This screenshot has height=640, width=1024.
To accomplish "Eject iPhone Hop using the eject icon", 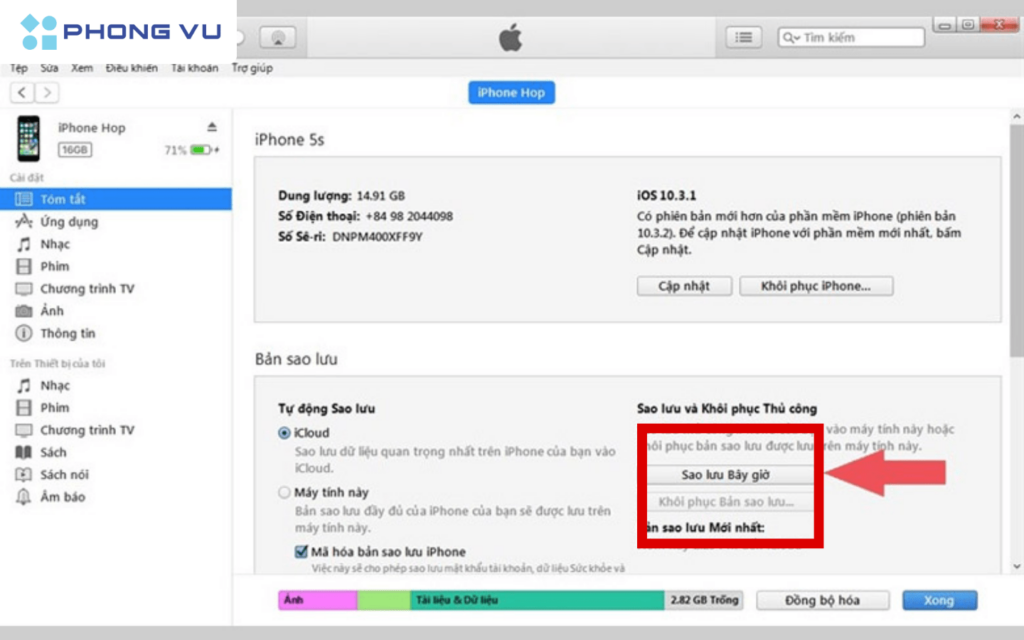I will pyautogui.click(x=212, y=127).
